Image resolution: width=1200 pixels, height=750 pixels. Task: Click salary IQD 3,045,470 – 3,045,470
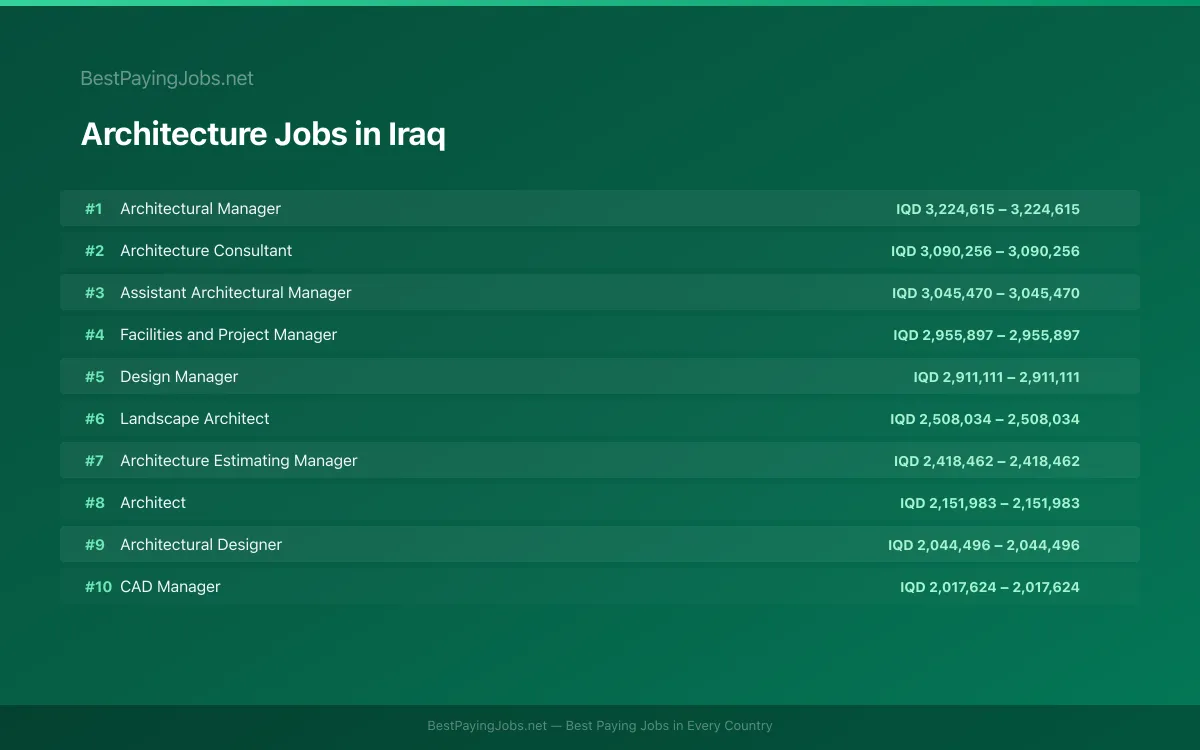point(986,293)
